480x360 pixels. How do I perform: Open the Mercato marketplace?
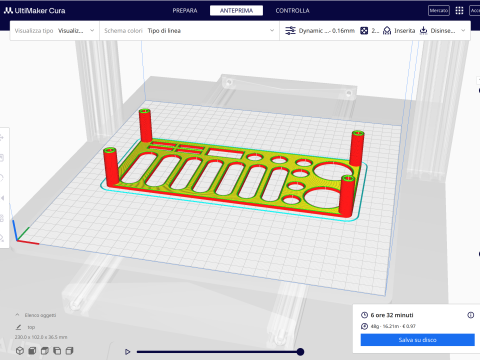point(439,11)
